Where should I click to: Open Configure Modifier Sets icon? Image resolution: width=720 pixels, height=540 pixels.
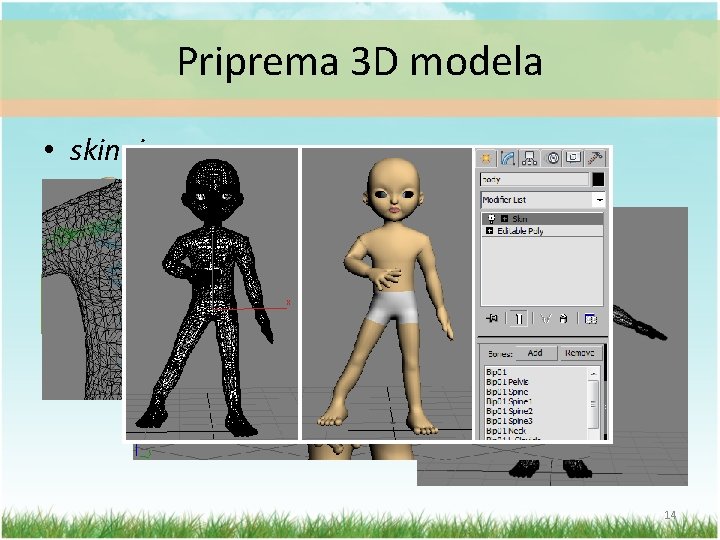click(x=591, y=318)
